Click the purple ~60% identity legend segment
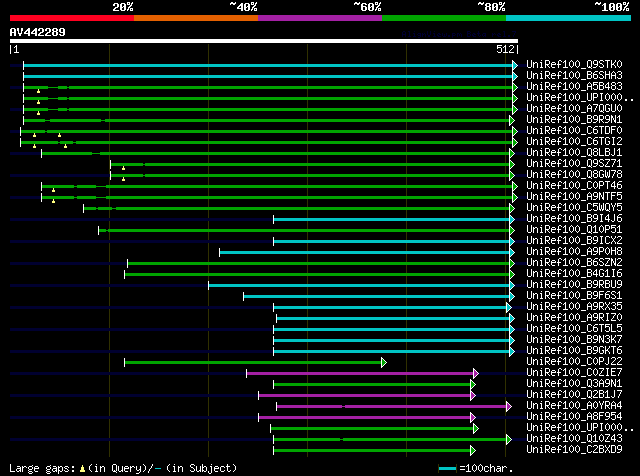This screenshot has width=640, height=476. [x=320, y=18]
